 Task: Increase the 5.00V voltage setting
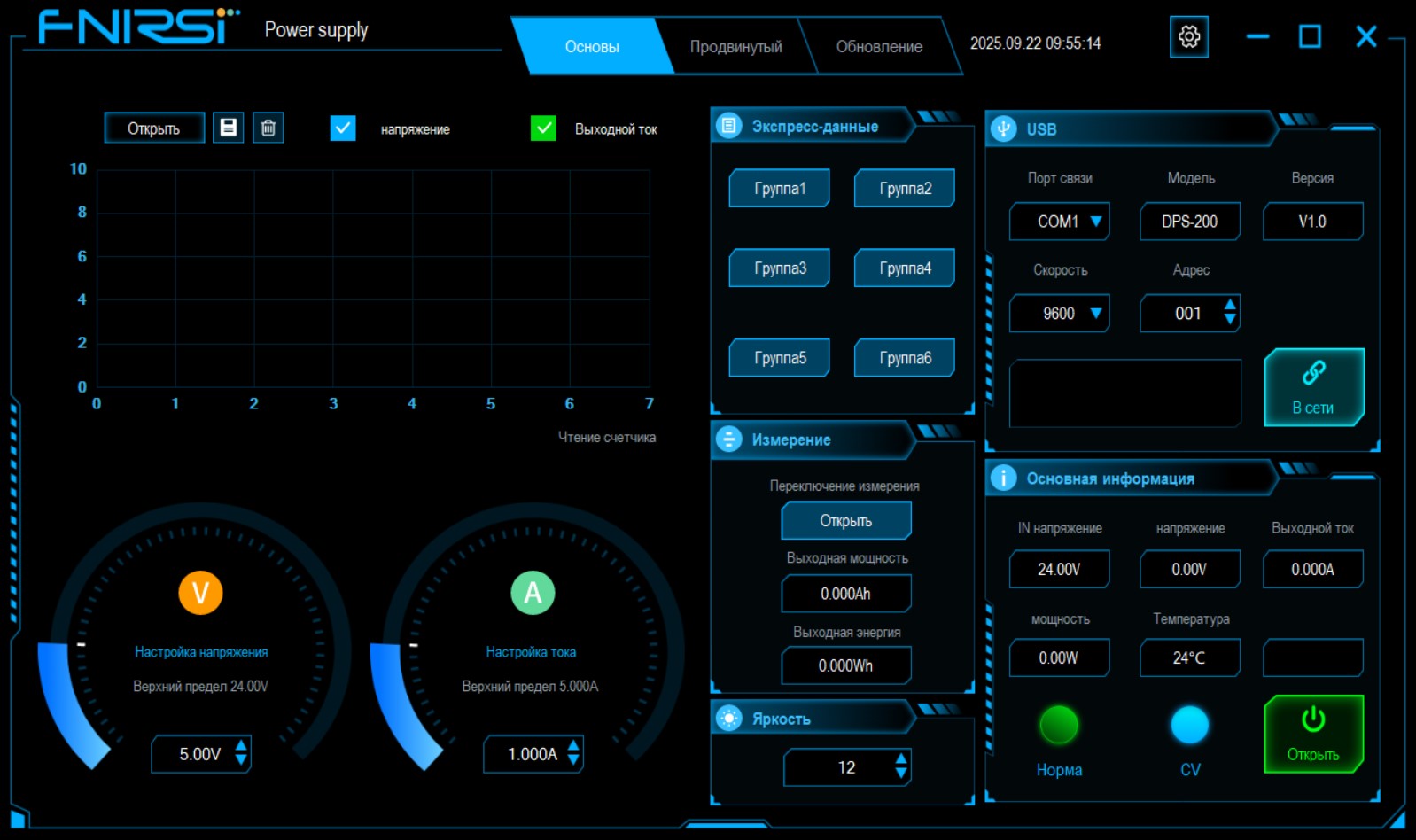pyautogui.click(x=241, y=746)
